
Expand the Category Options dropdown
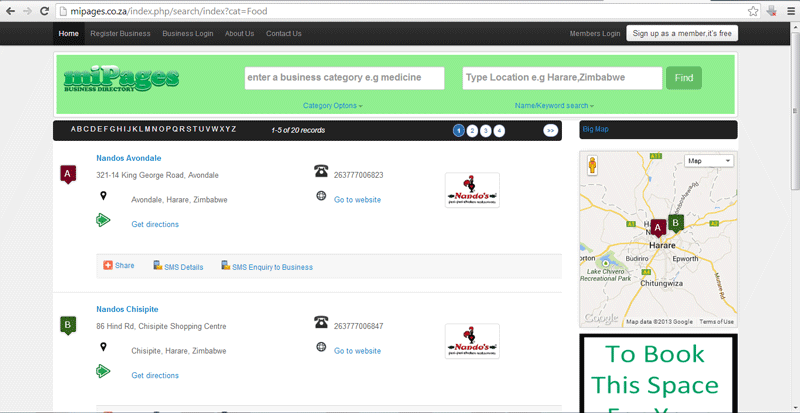(x=333, y=106)
